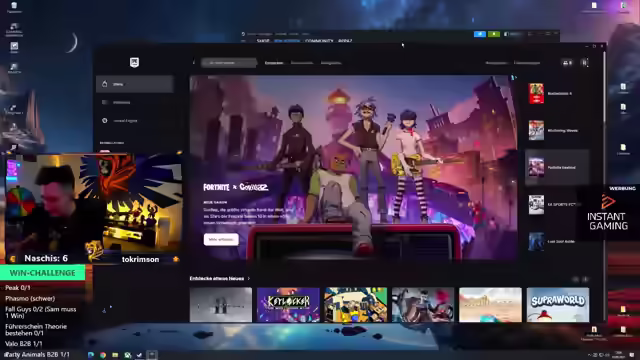Select Borderlands 4 in the featured list
This screenshot has height=360, width=640.
coord(557,93)
